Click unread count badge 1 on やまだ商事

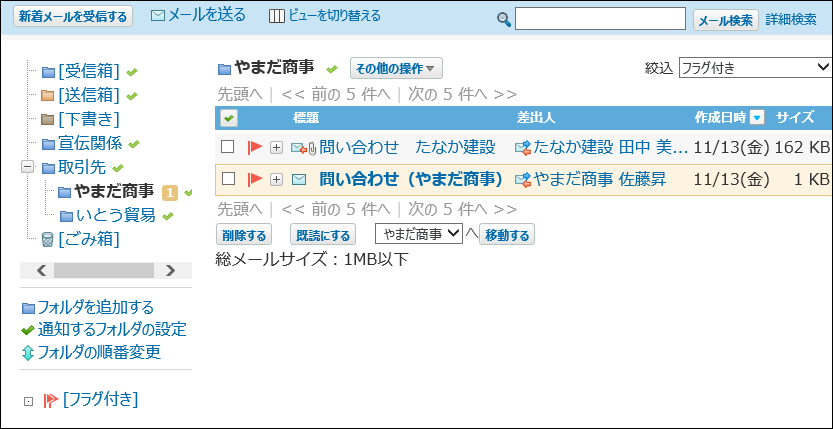click(x=169, y=192)
